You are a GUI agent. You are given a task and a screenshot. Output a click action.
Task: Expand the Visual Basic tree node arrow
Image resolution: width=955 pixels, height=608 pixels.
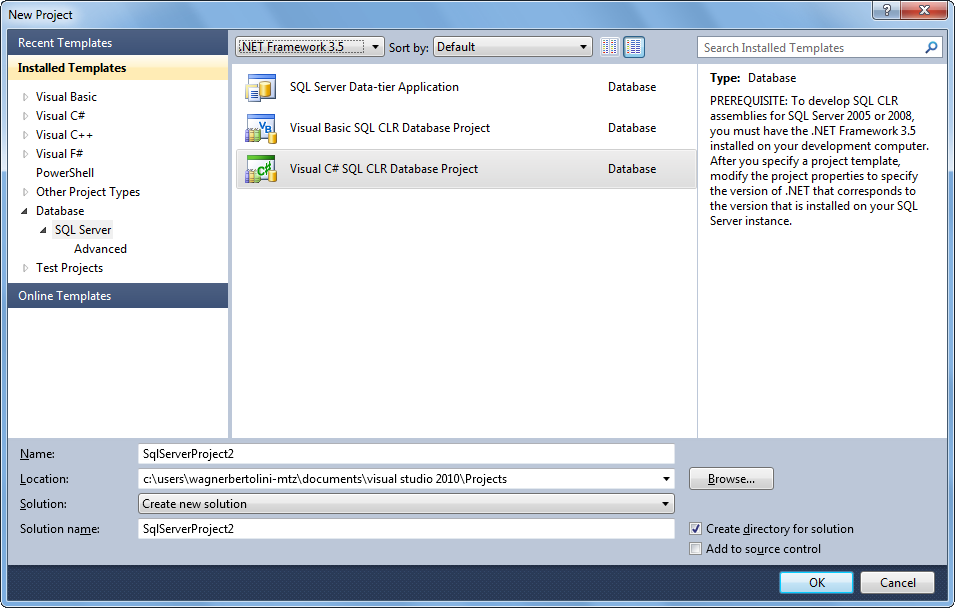(x=25, y=97)
